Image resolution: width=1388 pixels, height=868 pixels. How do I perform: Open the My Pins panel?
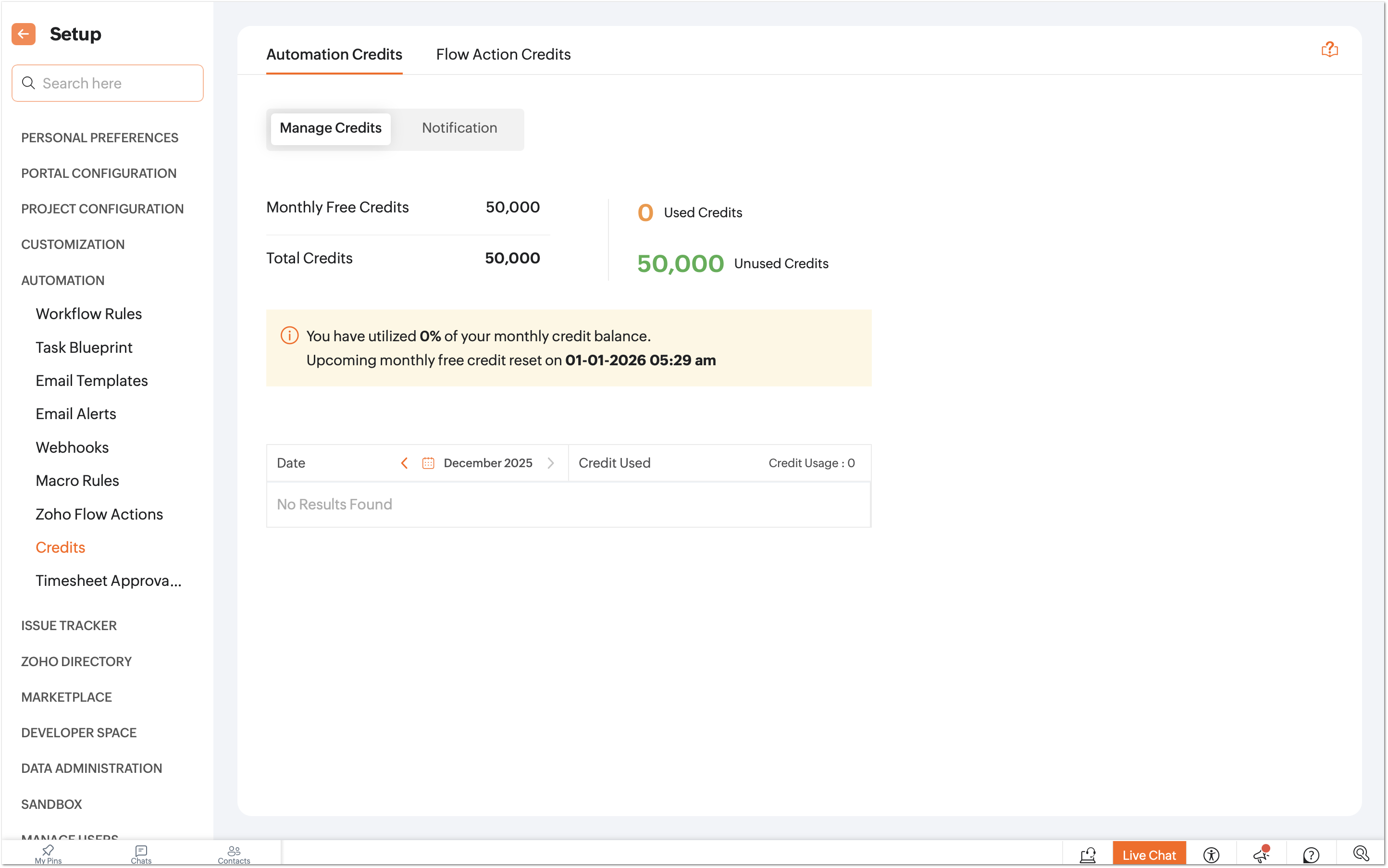[x=48, y=854]
